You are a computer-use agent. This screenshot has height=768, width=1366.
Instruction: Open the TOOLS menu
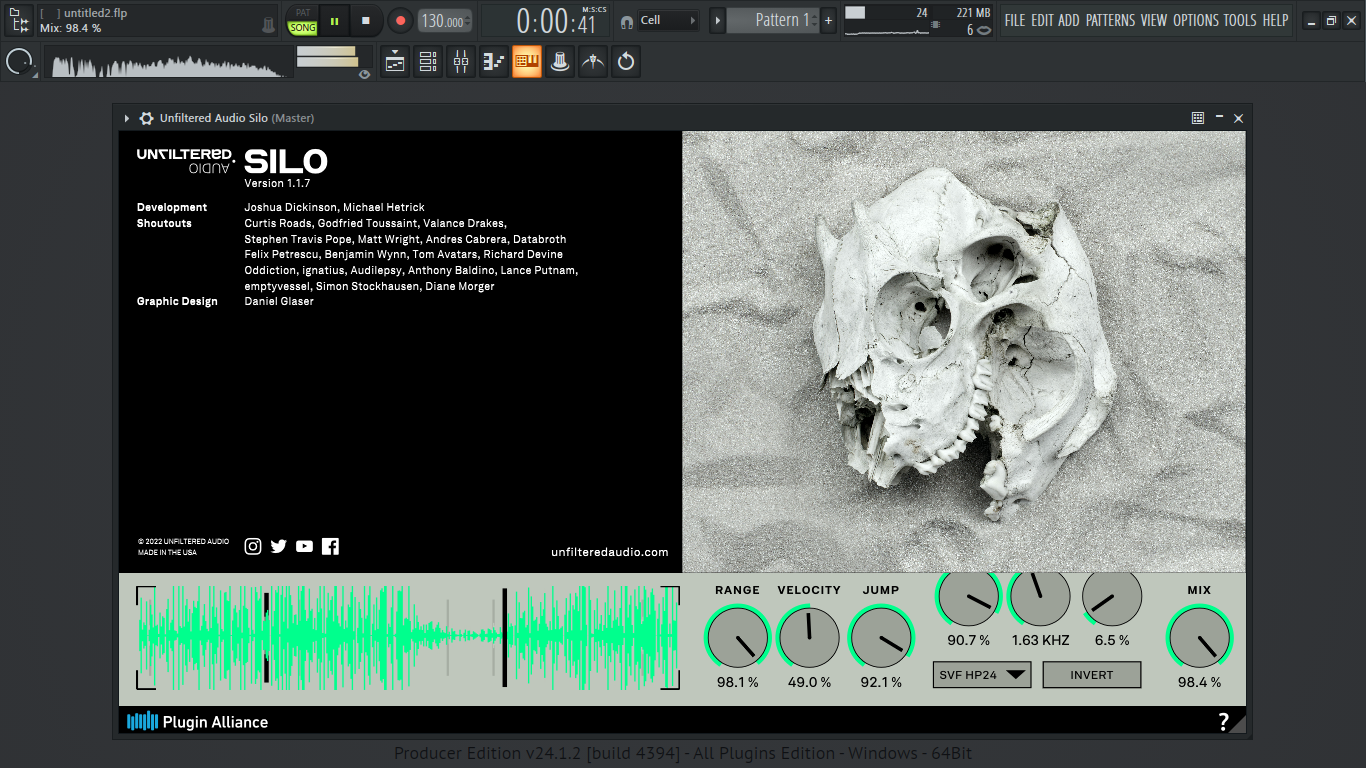pyautogui.click(x=1240, y=20)
